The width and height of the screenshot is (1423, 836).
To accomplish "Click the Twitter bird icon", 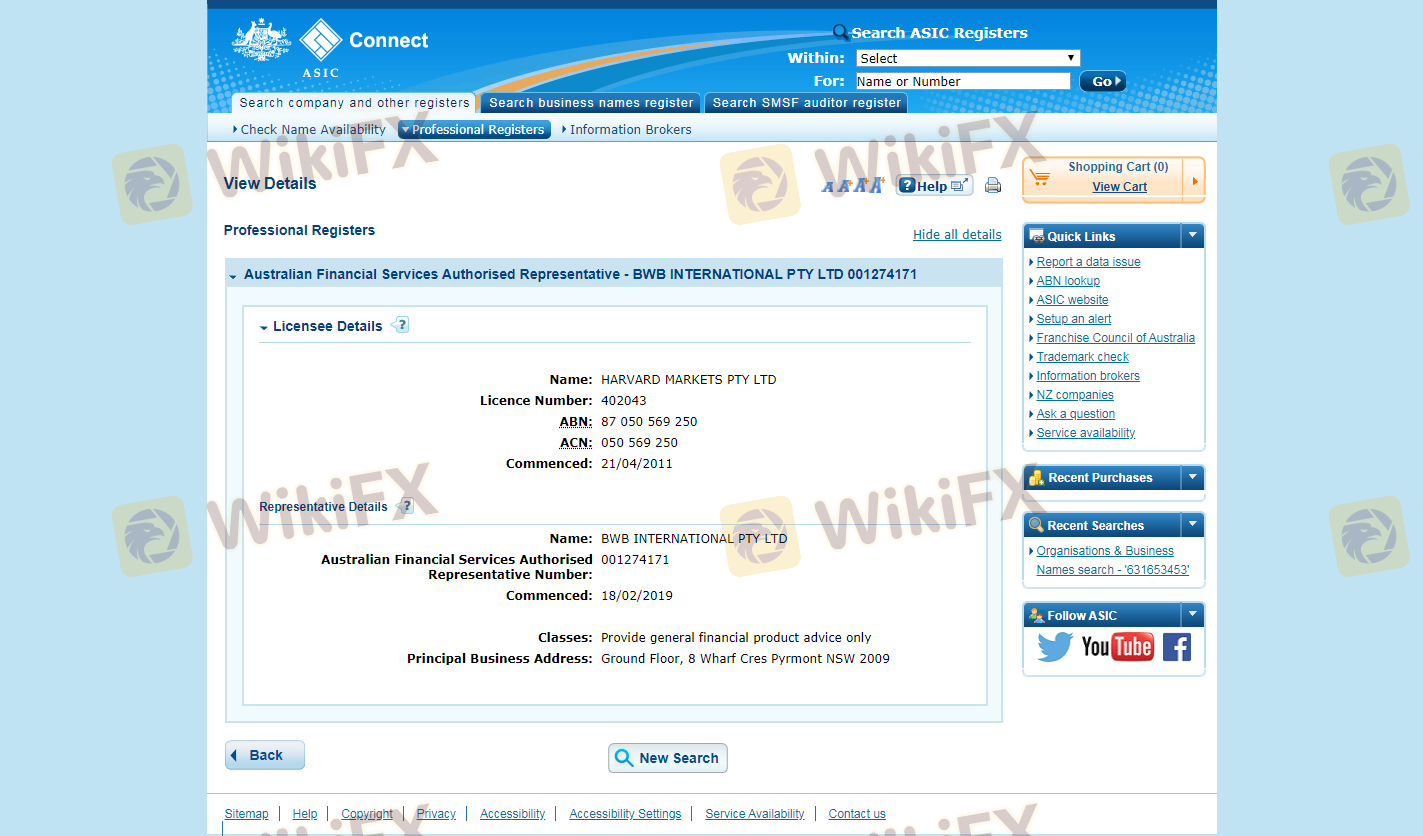I will (x=1054, y=647).
